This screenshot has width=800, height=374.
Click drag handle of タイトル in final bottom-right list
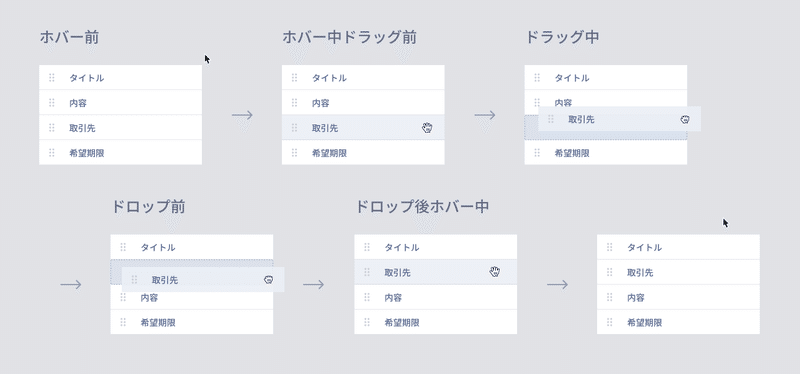coord(609,247)
